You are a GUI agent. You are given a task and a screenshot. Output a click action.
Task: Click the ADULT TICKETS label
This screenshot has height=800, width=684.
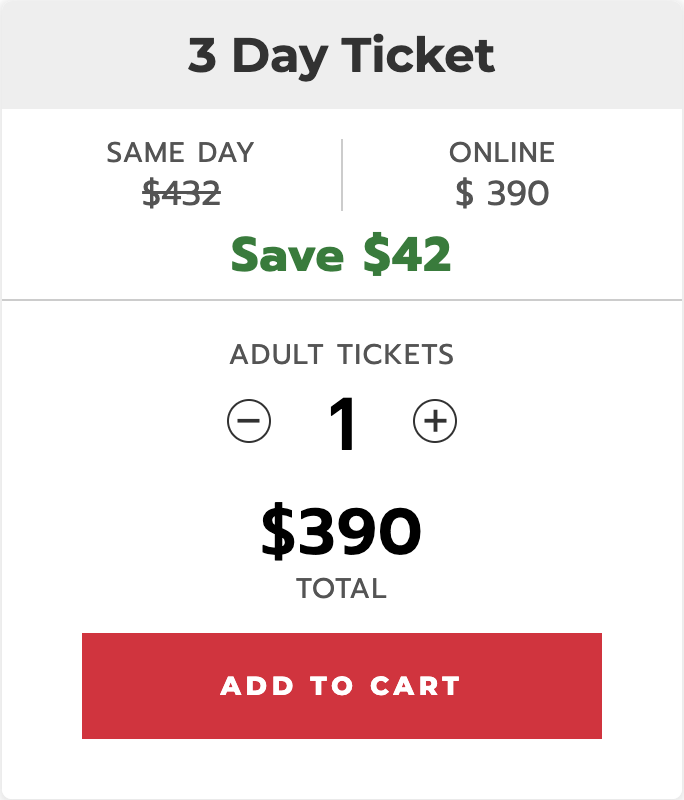[342, 354]
